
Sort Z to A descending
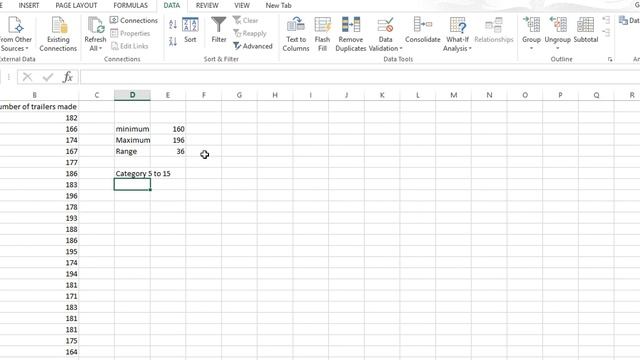point(173,41)
